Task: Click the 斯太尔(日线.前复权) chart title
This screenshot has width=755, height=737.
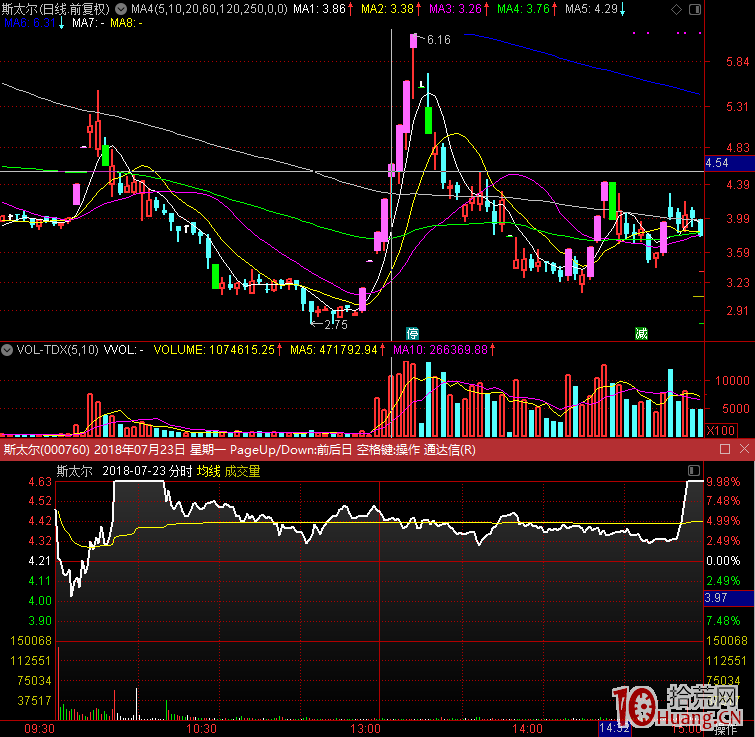Action: point(56,9)
